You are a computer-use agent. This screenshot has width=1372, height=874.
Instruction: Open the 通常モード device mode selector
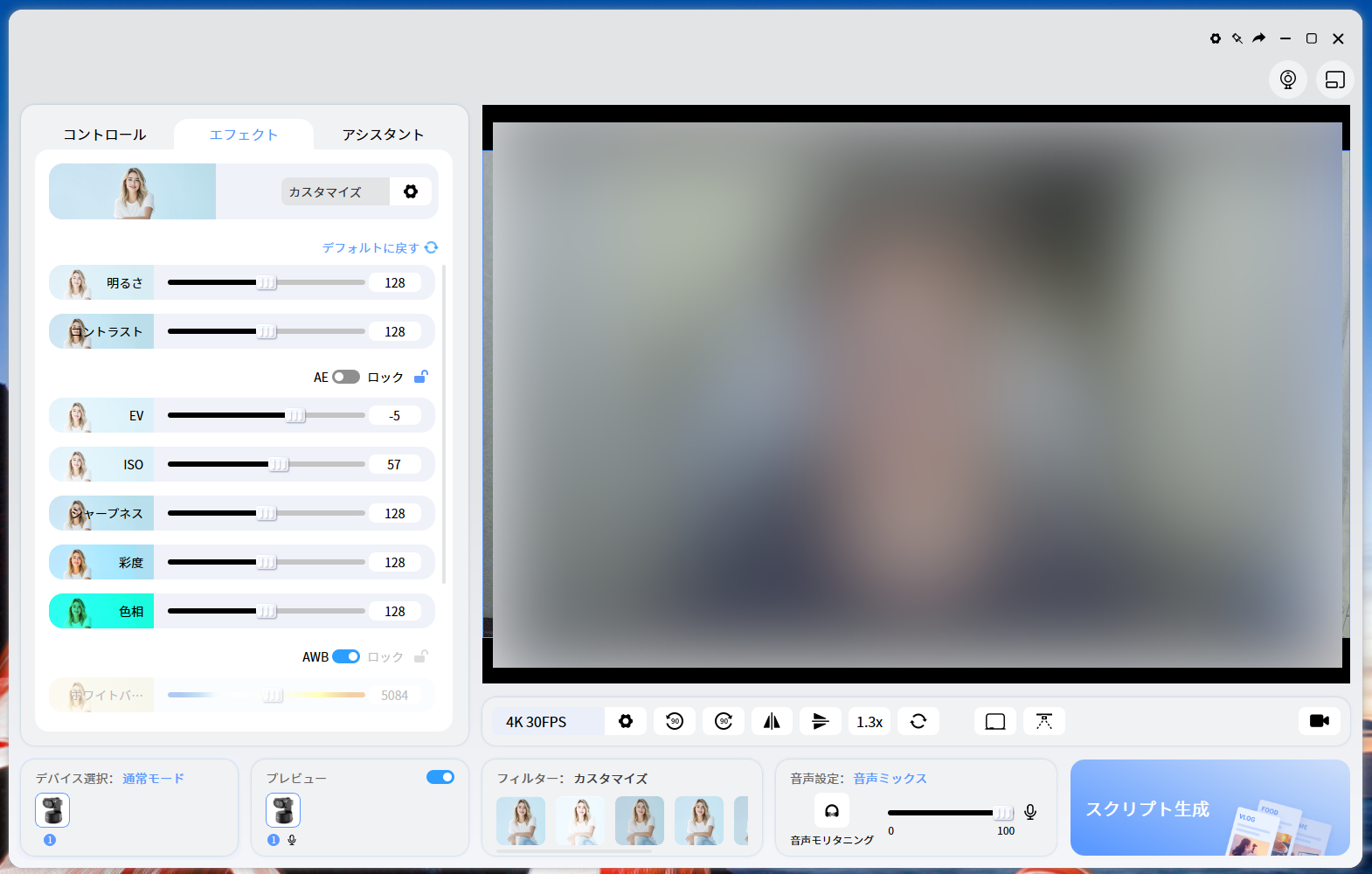154,778
